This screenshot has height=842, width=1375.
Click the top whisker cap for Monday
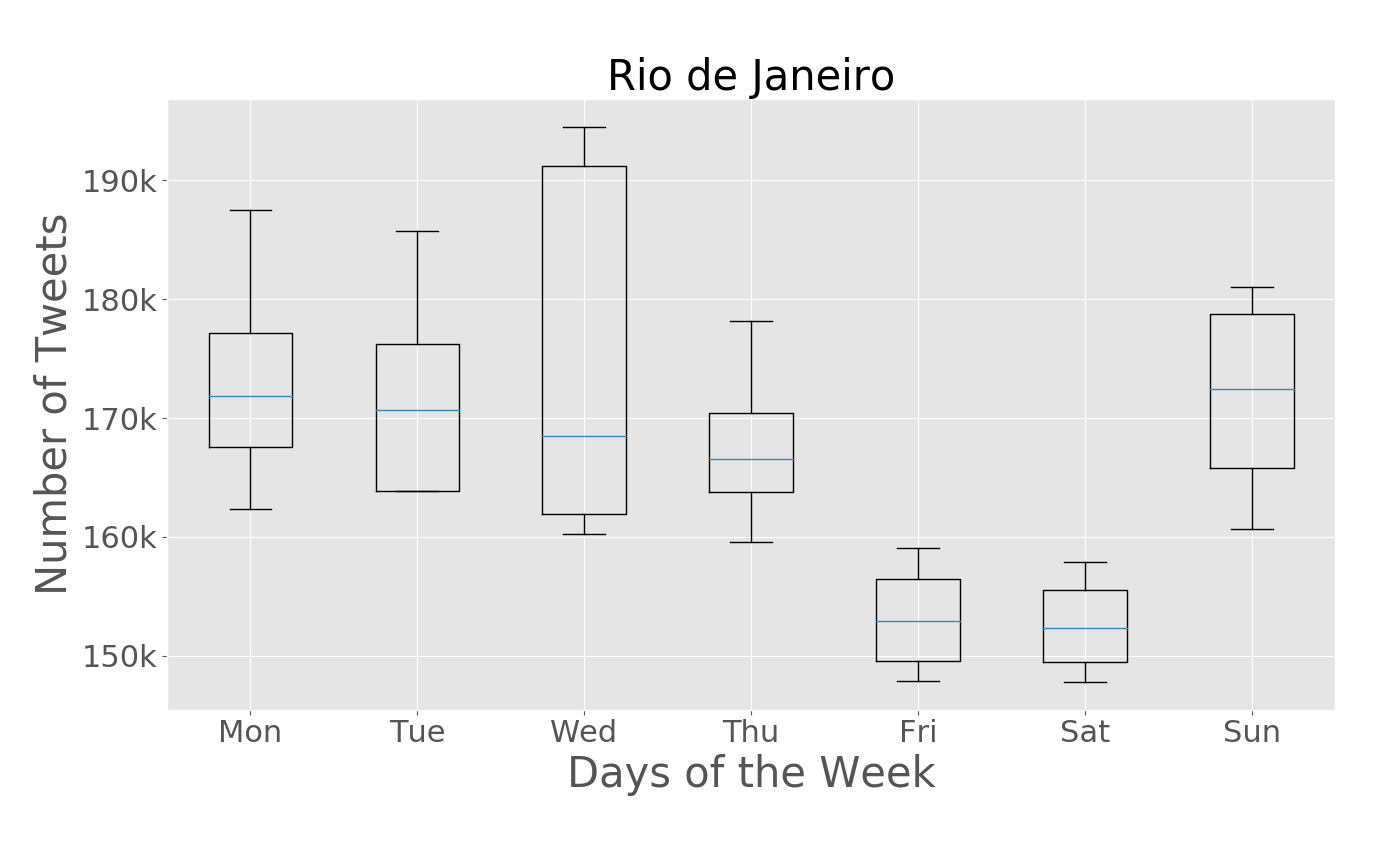pyautogui.click(x=250, y=210)
